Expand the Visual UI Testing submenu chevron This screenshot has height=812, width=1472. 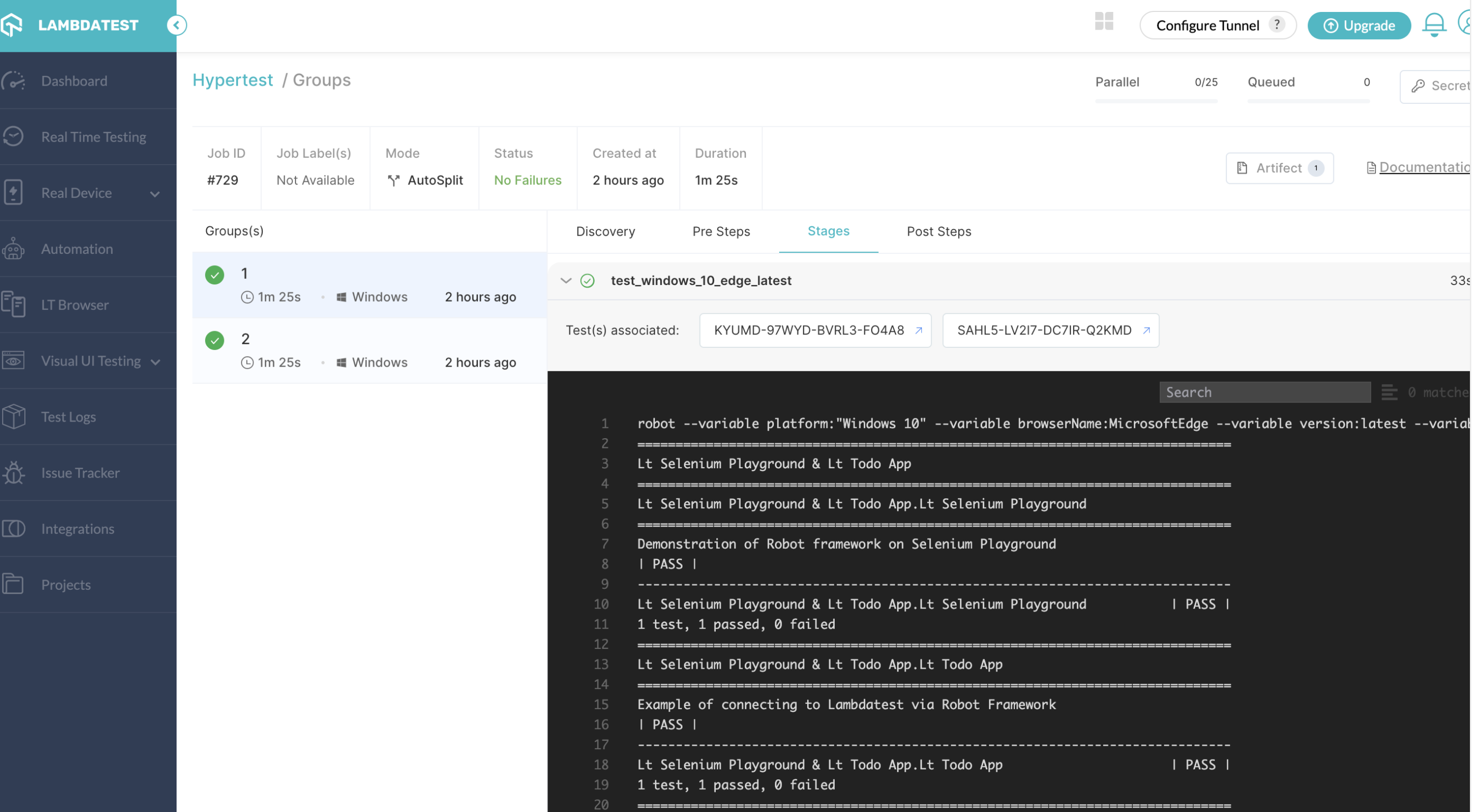[x=155, y=362]
